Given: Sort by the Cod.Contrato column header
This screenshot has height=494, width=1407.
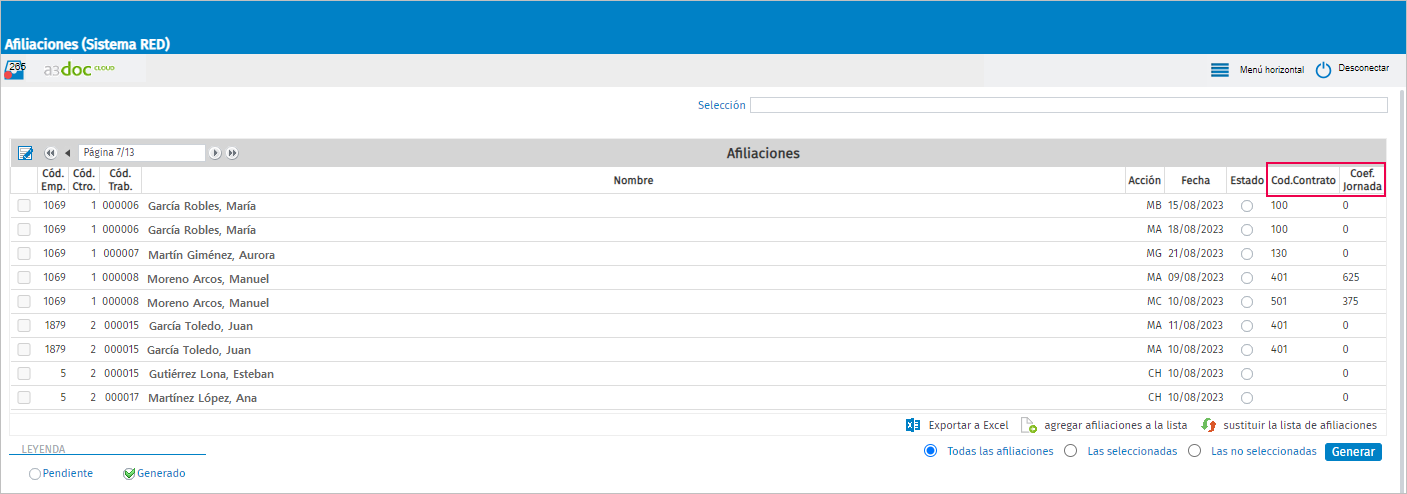Looking at the screenshot, I should click(1303, 180).
